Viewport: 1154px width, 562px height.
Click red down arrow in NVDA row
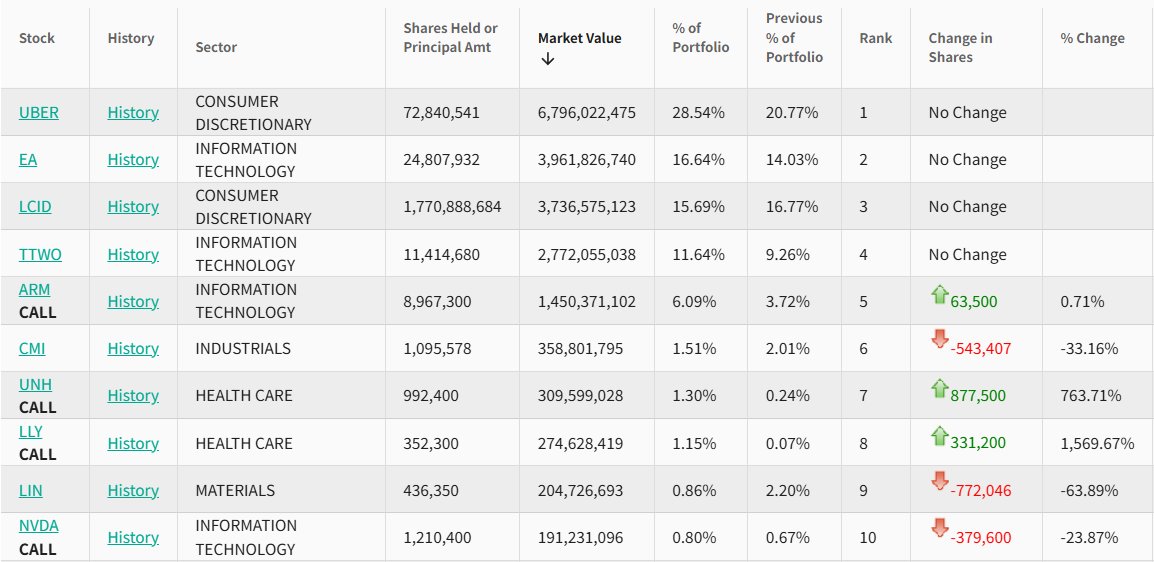click(x=938, y=529)
